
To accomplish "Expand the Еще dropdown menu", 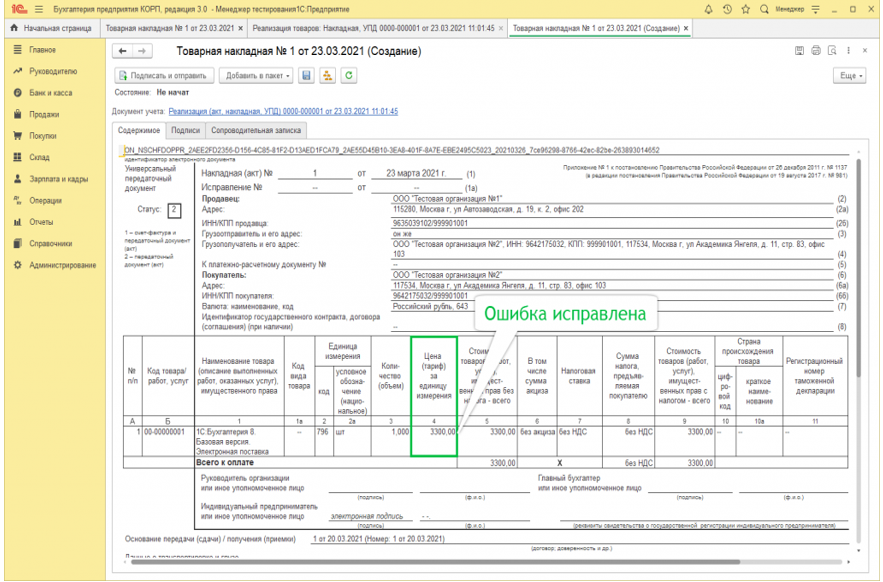I will (x=850, y=75).
